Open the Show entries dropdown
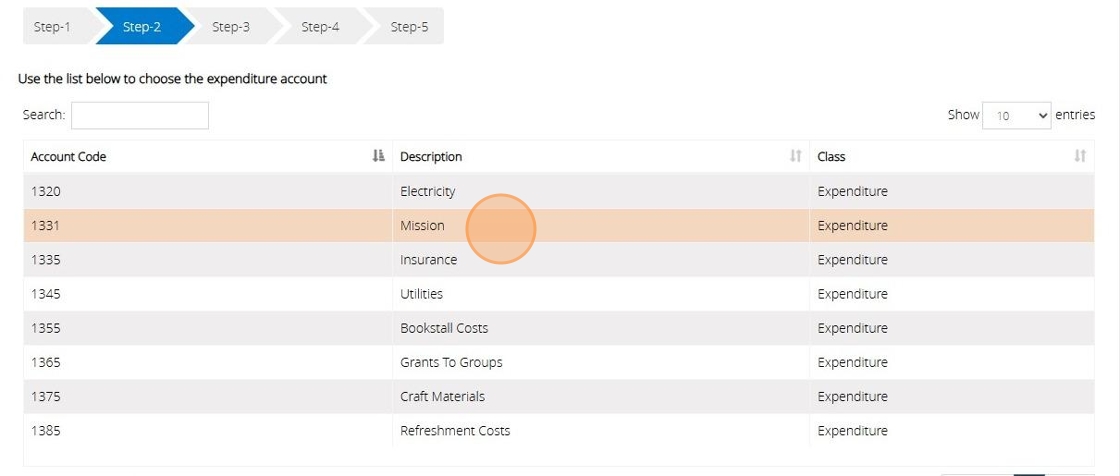Image resolution: width=1120 pixels, height=476 pixels. point(1017,116)
